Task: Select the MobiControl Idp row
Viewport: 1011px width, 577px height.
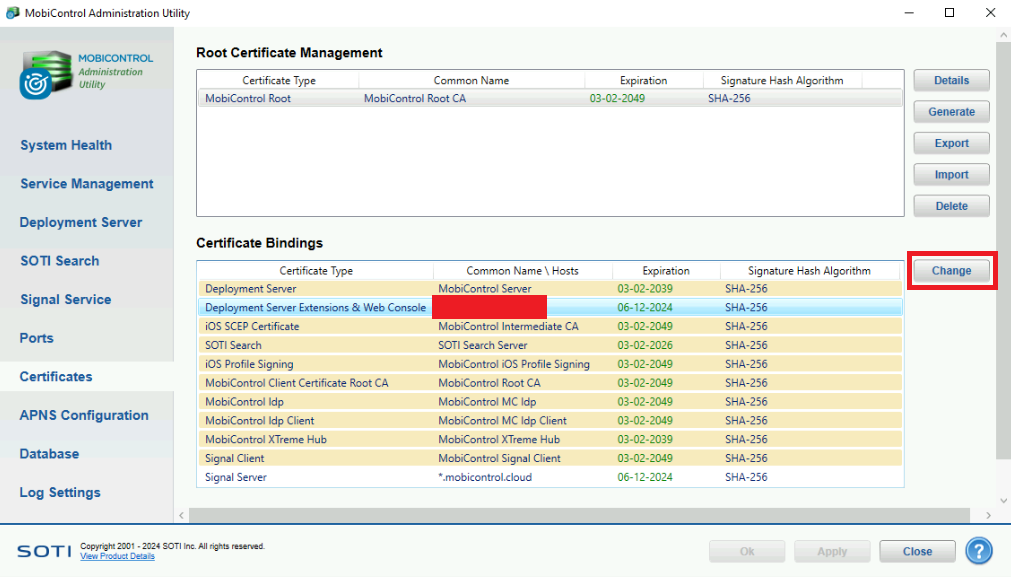Action: (550, 402)
